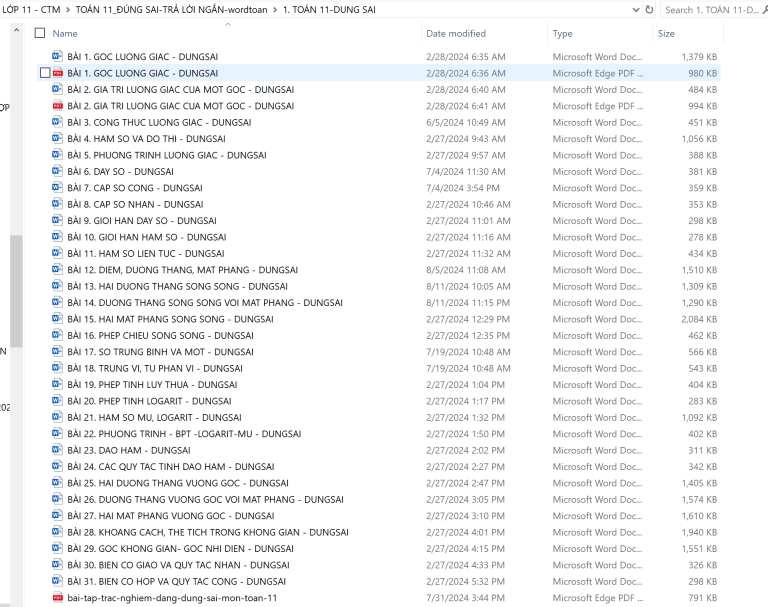Click scroll-up arrow of left navigation pane
This screenshot has width=768, height=607.
(x=16, y=30)
